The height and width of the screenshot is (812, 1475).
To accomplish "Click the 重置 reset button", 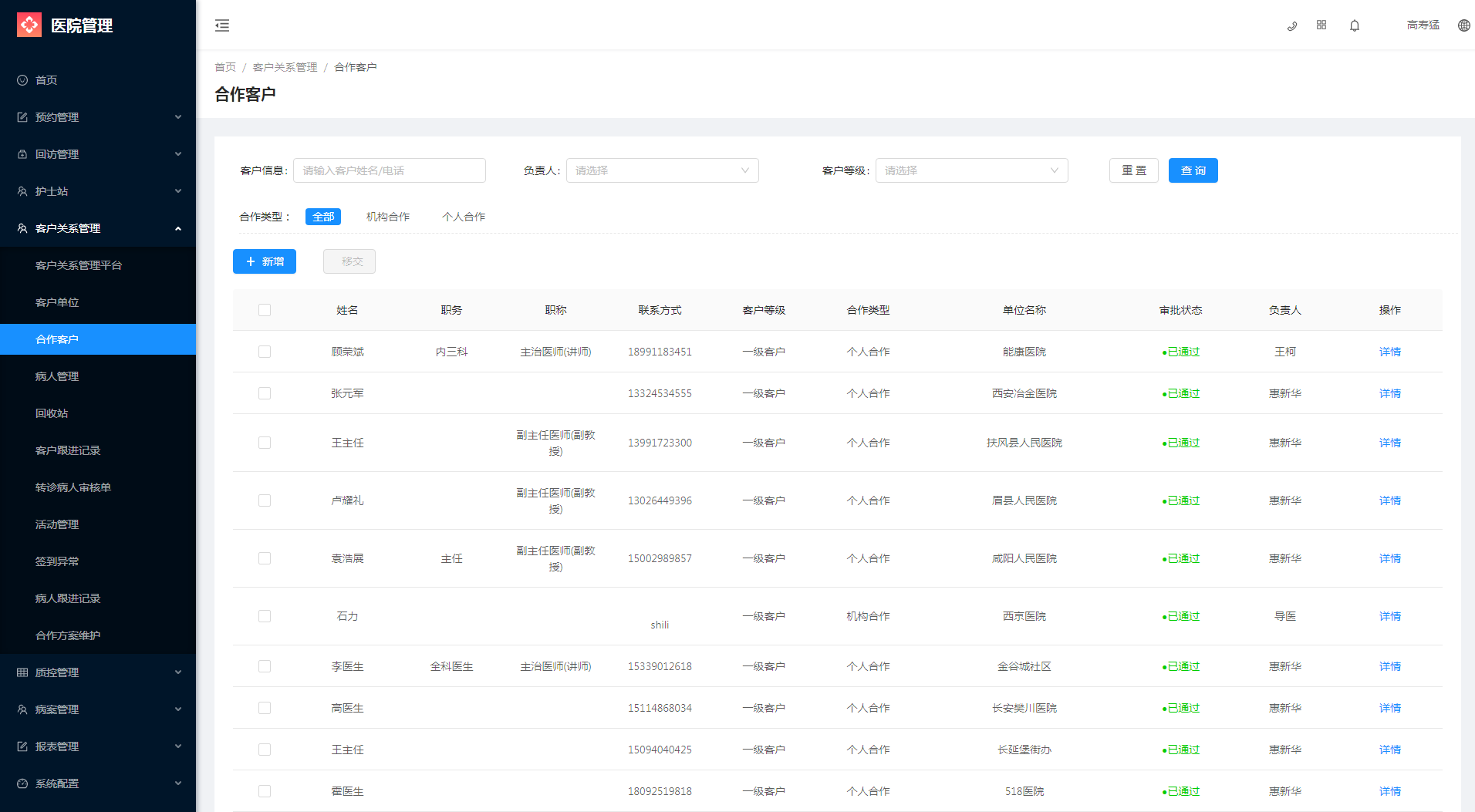I will [x=1134, y=170].
